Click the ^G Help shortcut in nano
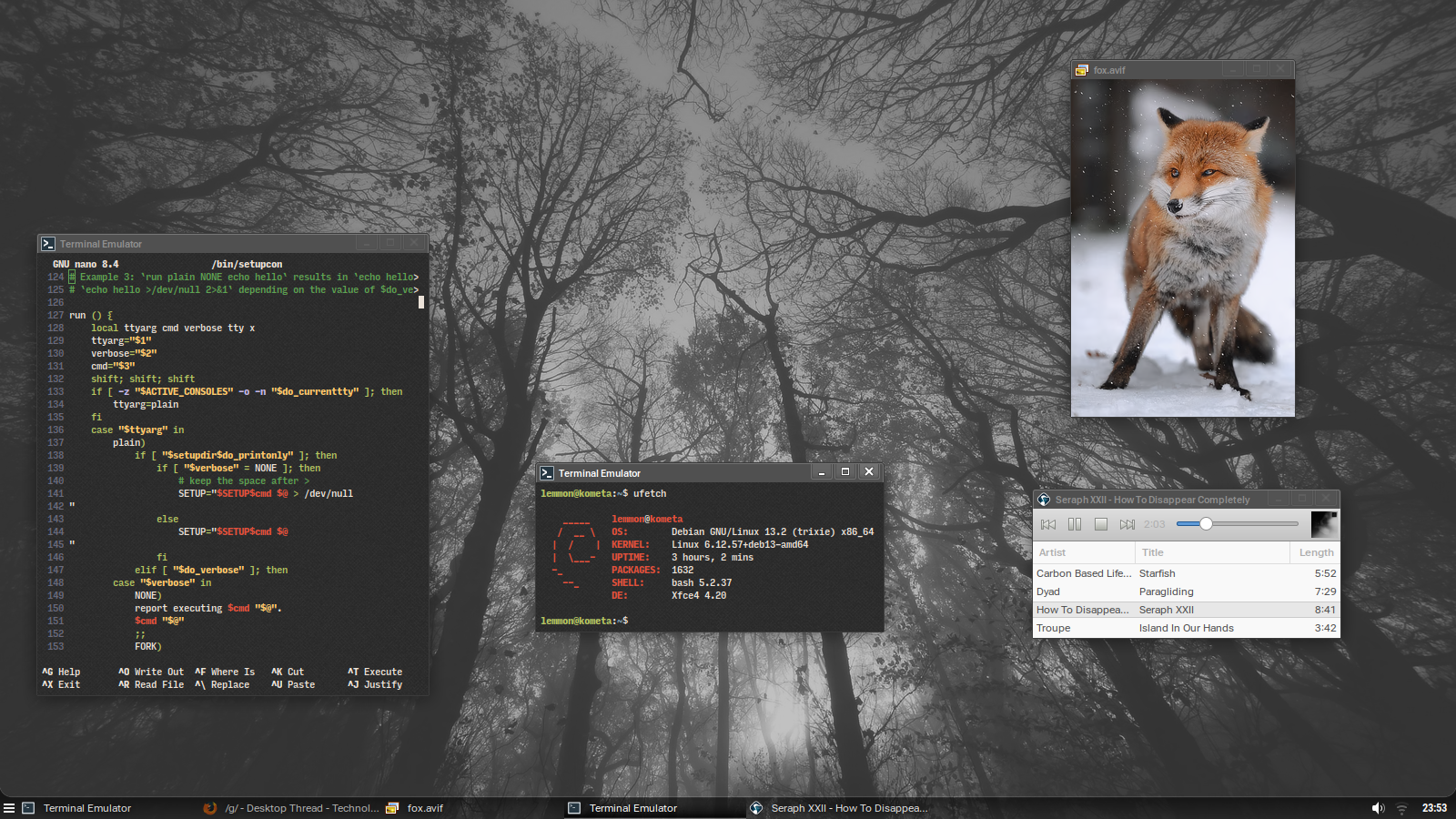Screen dimensions: 1456x819 coord(61,672)
